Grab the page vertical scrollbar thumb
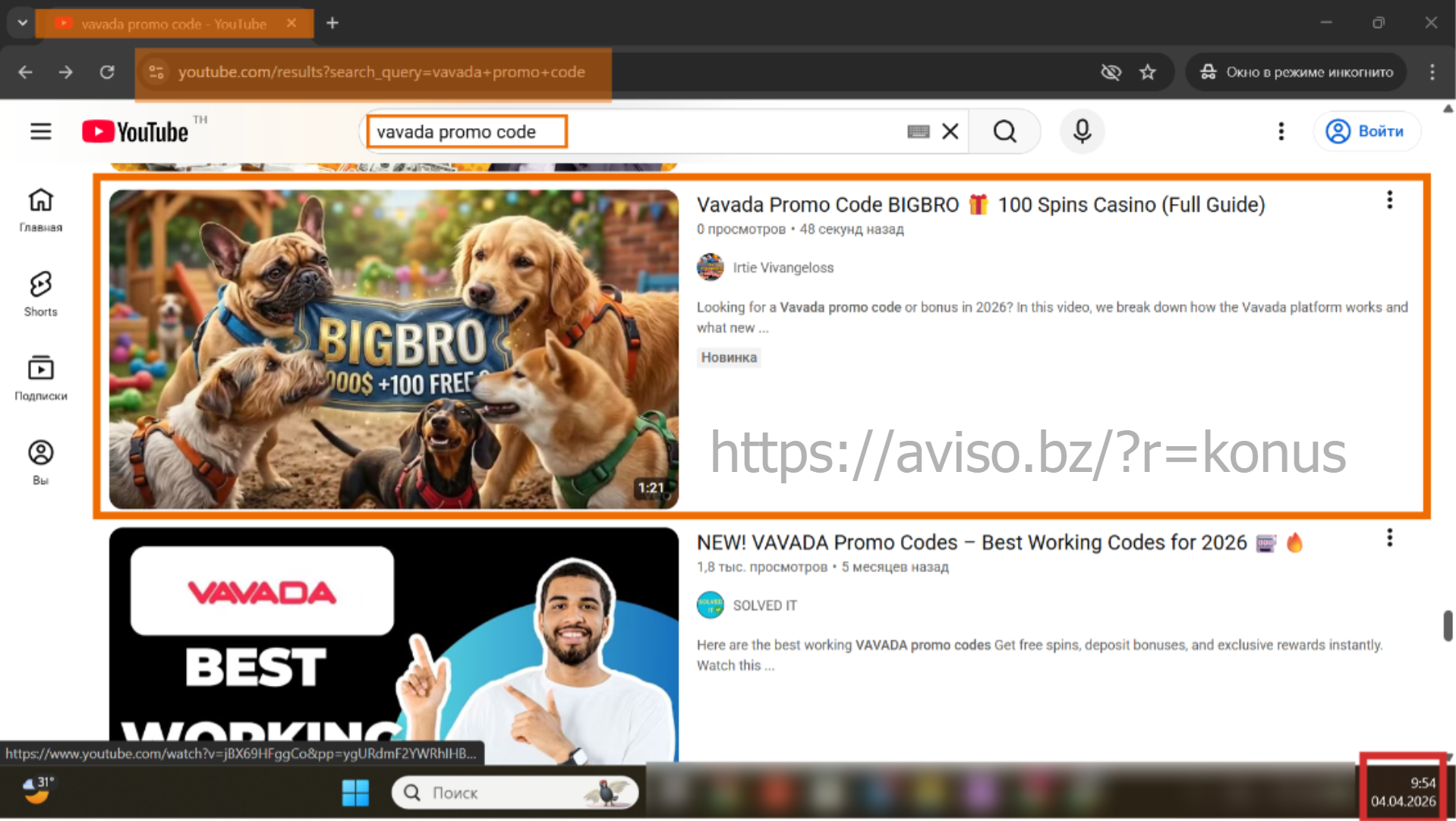 (x=1448, y=626)
